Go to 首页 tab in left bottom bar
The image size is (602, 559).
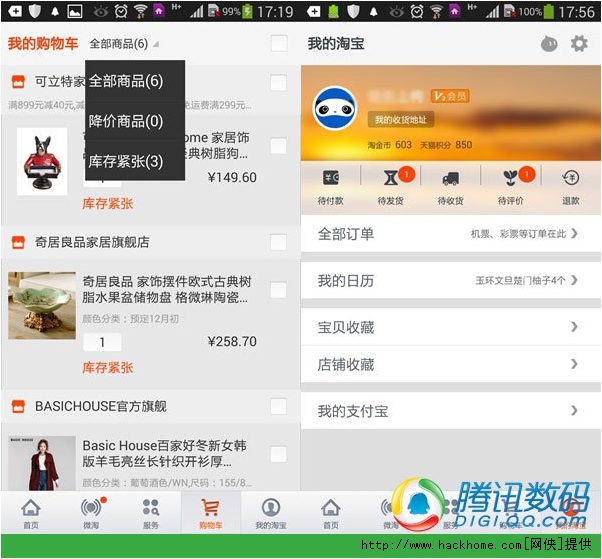(31, 513)
